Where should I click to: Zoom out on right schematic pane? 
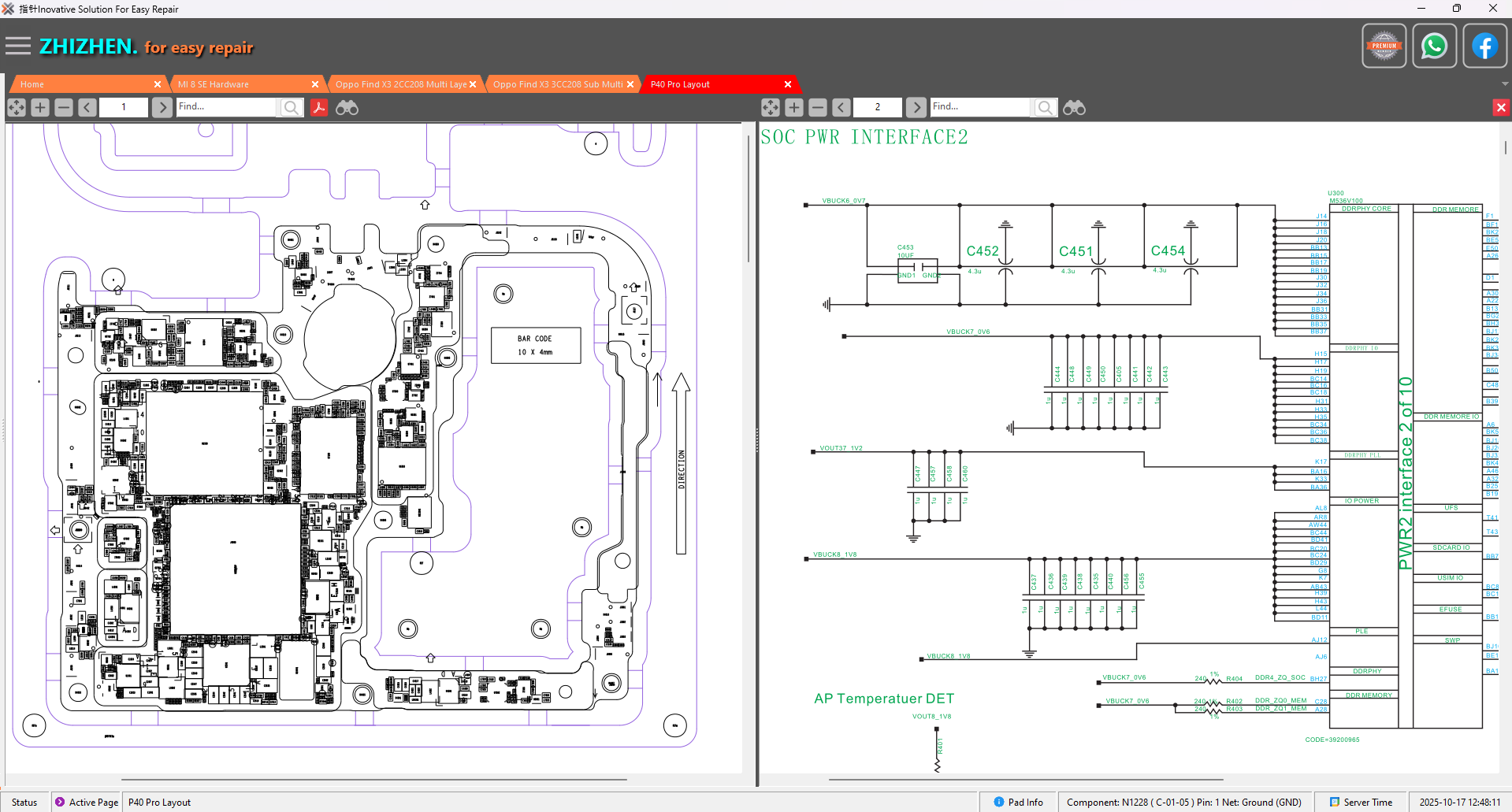818,107
